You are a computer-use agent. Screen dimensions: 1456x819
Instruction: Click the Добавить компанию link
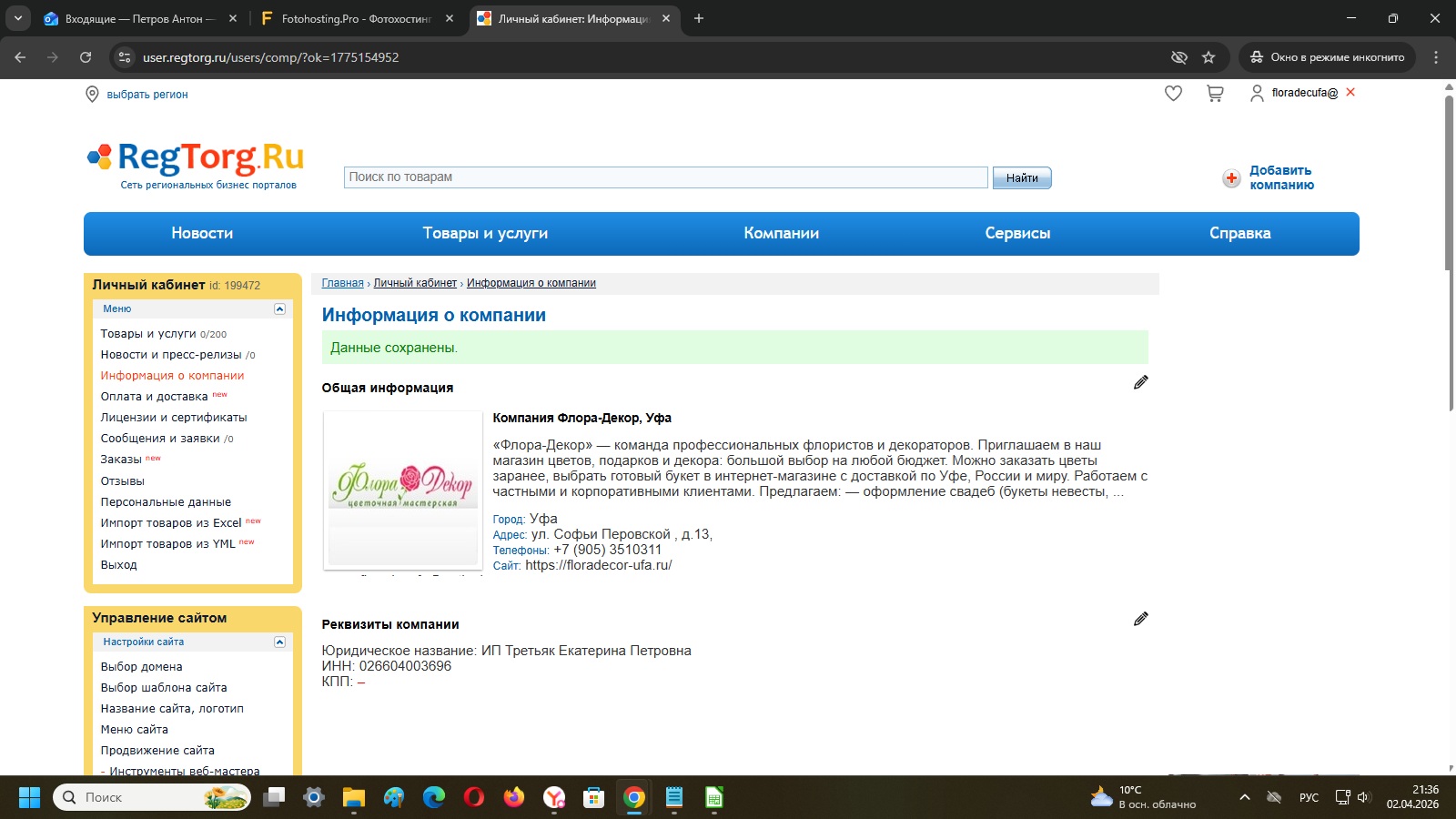point(1281,177)
